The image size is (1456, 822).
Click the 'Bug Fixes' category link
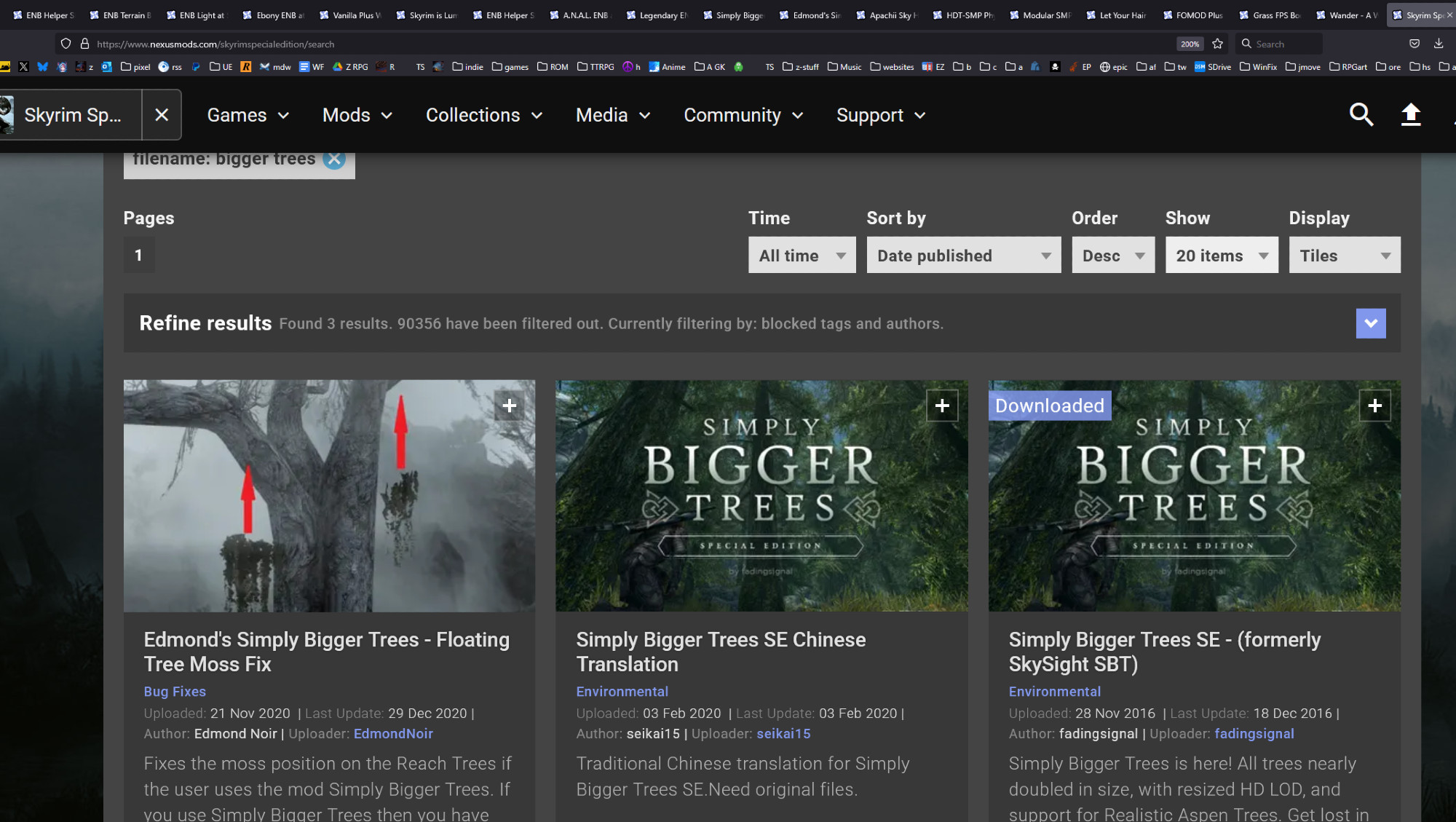175,692
